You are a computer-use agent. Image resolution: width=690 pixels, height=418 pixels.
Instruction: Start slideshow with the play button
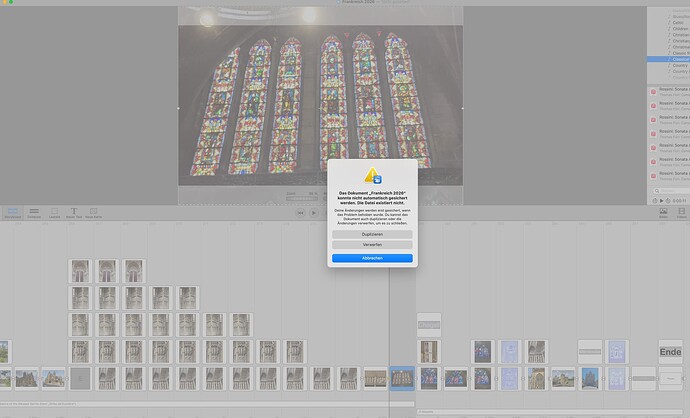pyautogui.click(x=313, y=213)
